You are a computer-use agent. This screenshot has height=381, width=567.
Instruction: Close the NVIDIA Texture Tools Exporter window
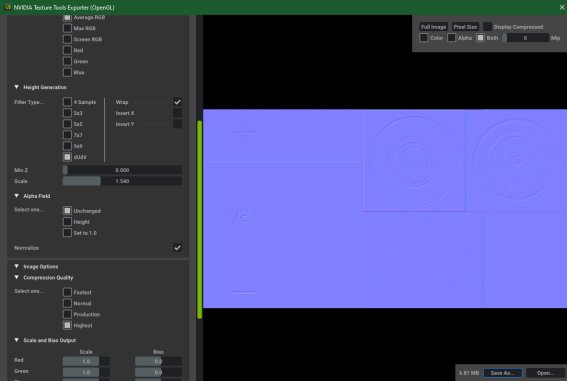click(x=562, y=7)
